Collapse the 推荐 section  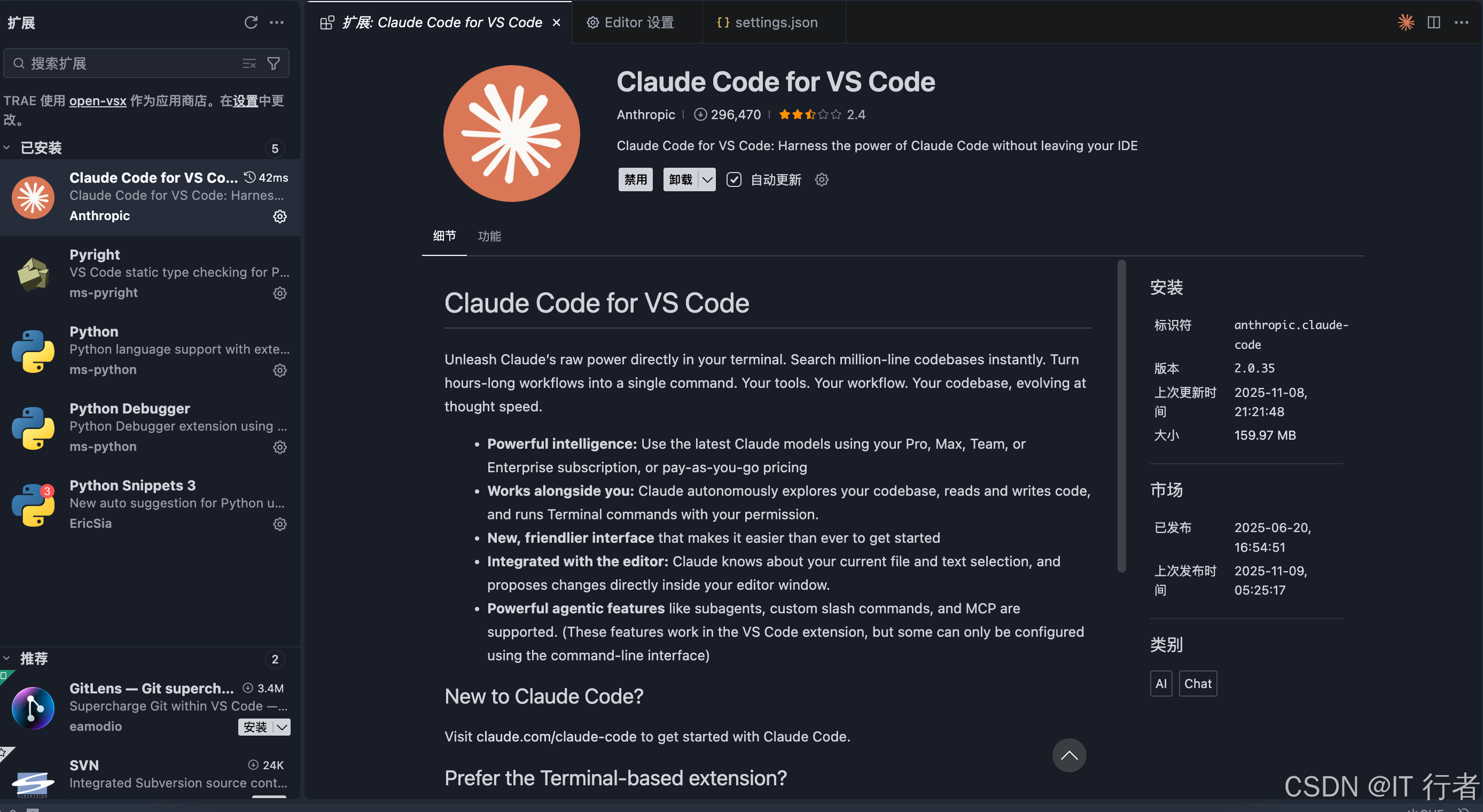coord(7,658)
